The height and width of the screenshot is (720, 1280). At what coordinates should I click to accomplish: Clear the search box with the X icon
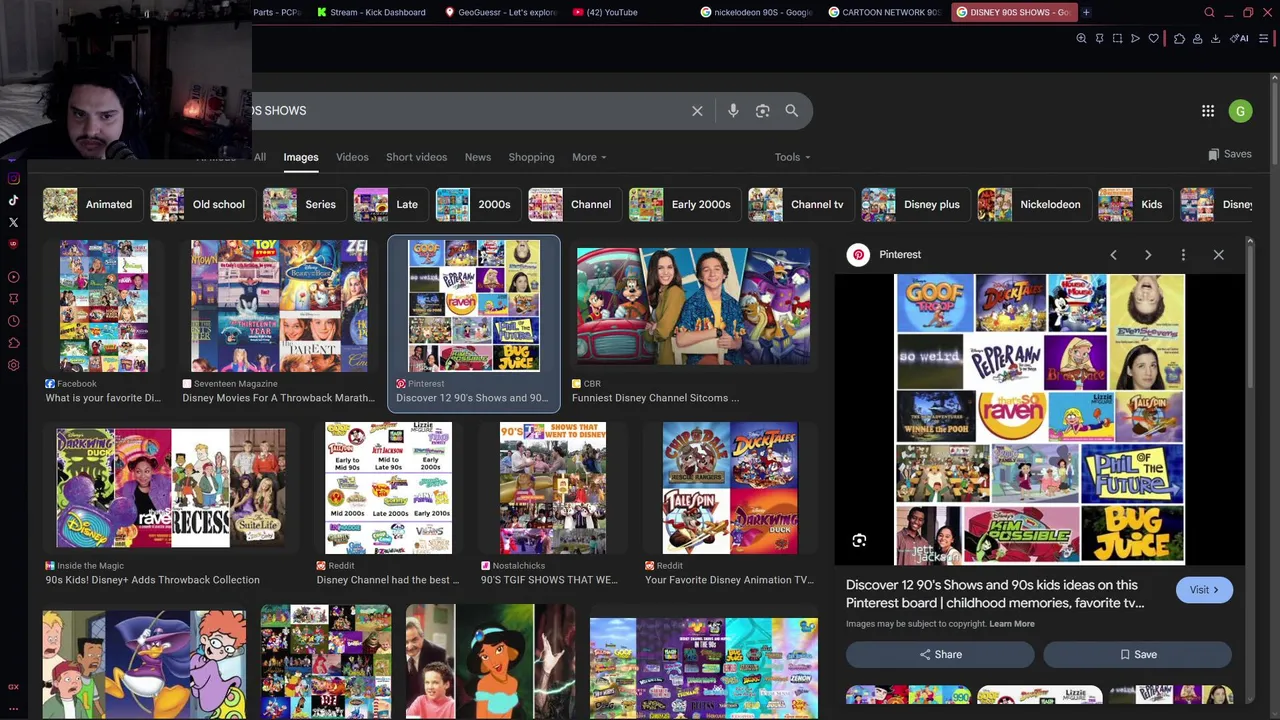[697, 111]
